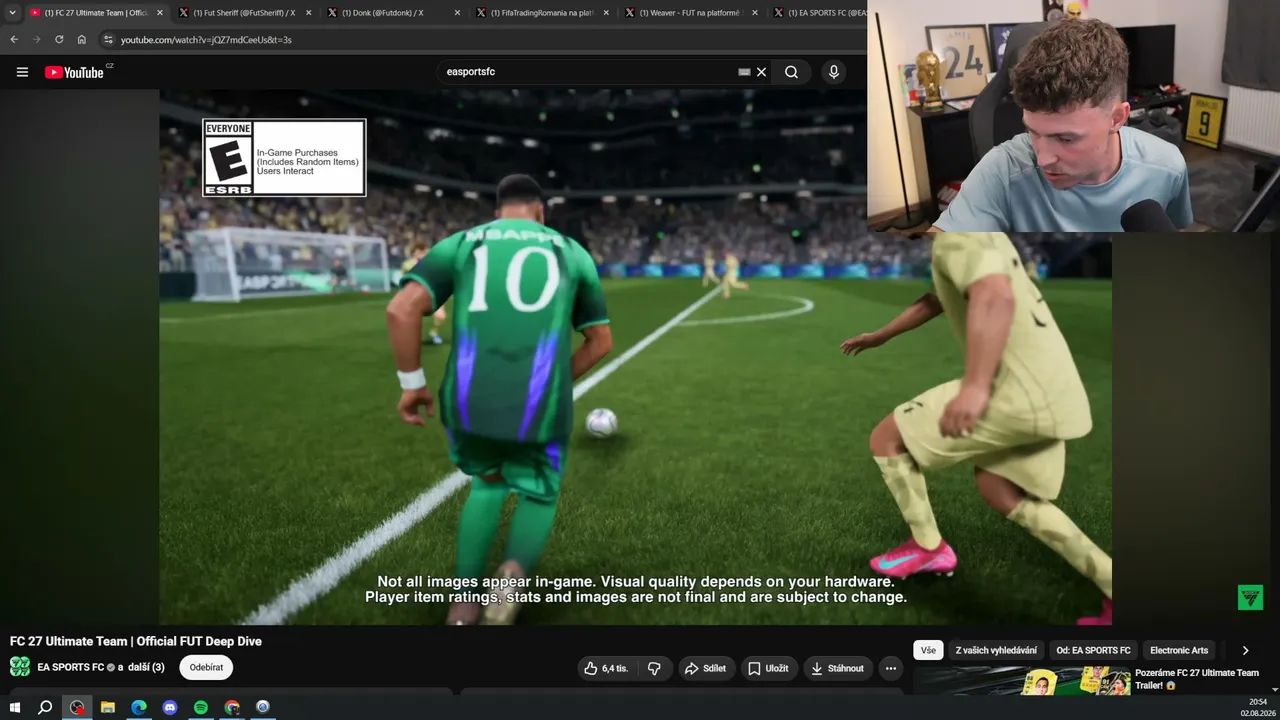
Task: Focus the YouTube search field
Action: coord(590,72)
